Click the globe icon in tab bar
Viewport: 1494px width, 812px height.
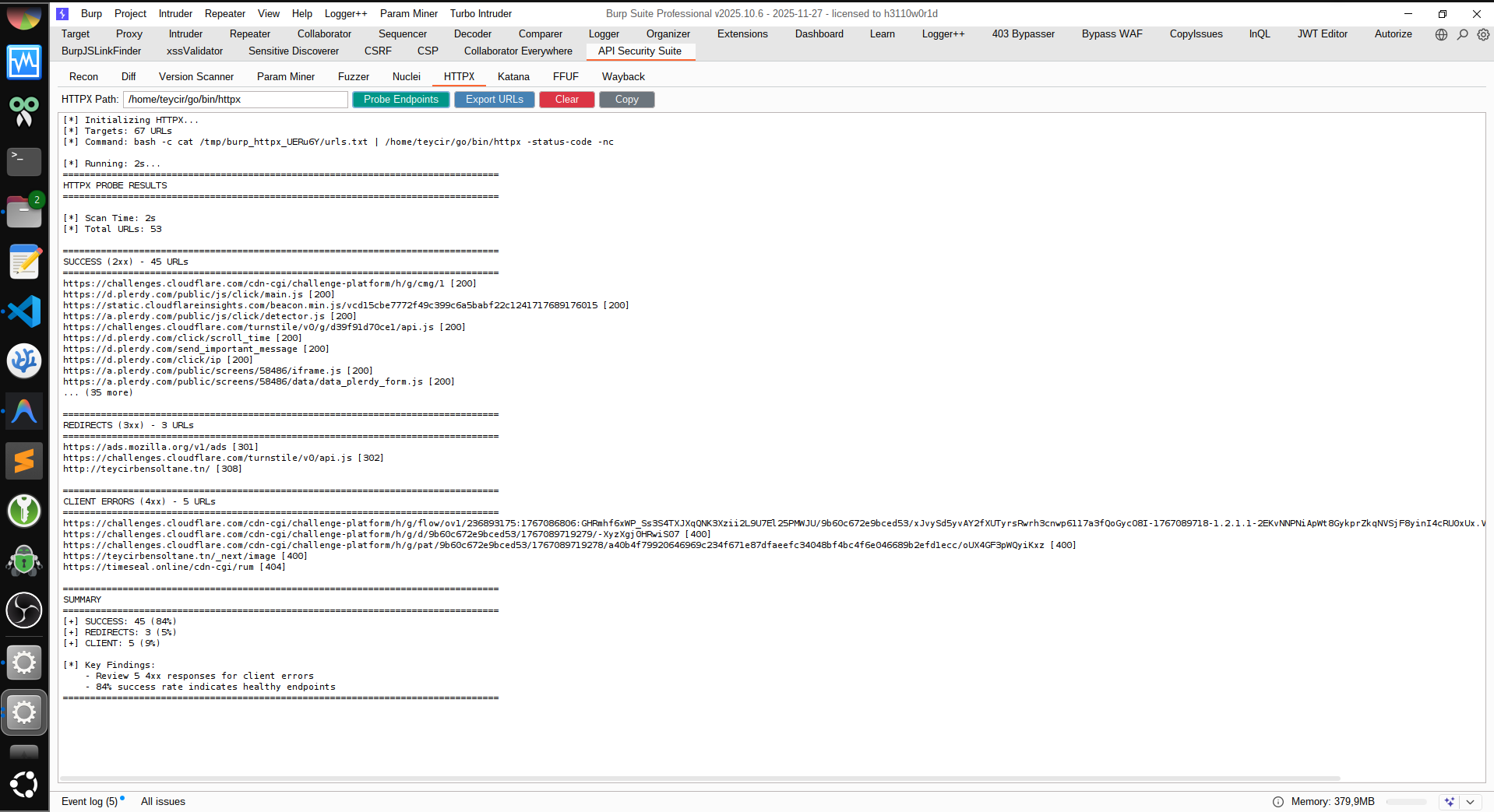click(1441, 34)
